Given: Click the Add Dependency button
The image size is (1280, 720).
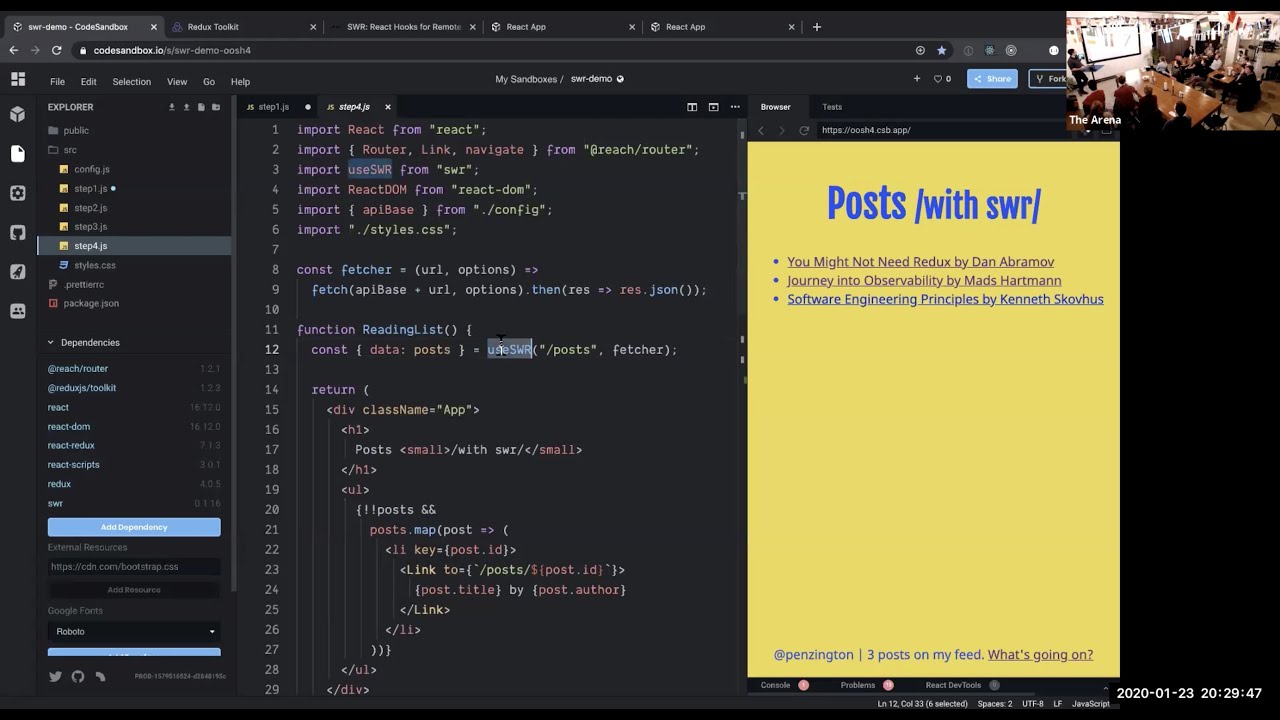Looking at the screenshot, I should coord(134,527).
